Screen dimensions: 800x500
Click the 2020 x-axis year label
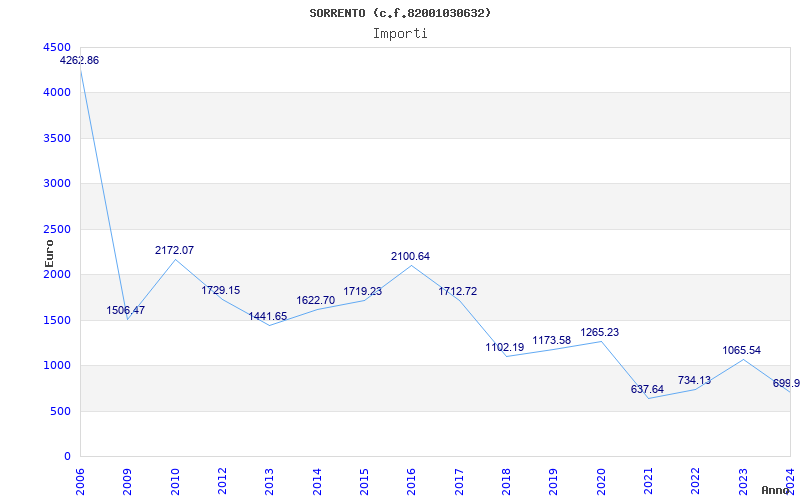601,481
